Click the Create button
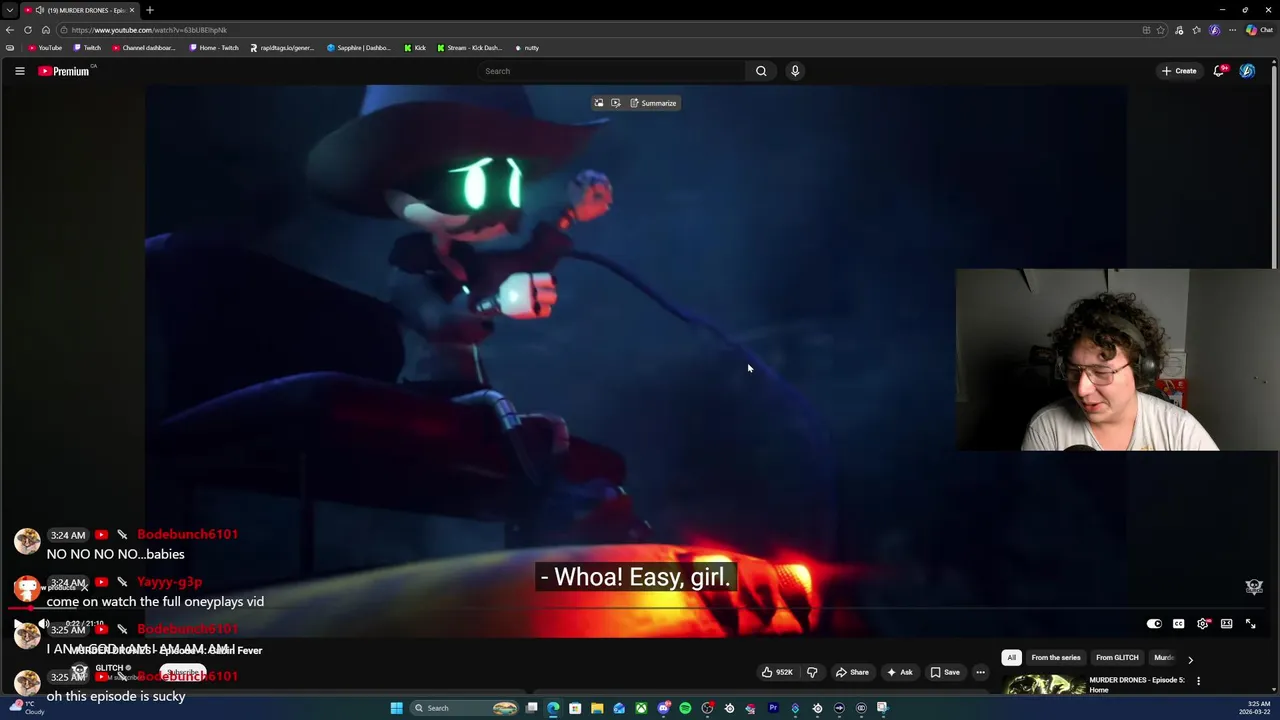Viewport: 1280px width, 720px height. point(1179,71)
